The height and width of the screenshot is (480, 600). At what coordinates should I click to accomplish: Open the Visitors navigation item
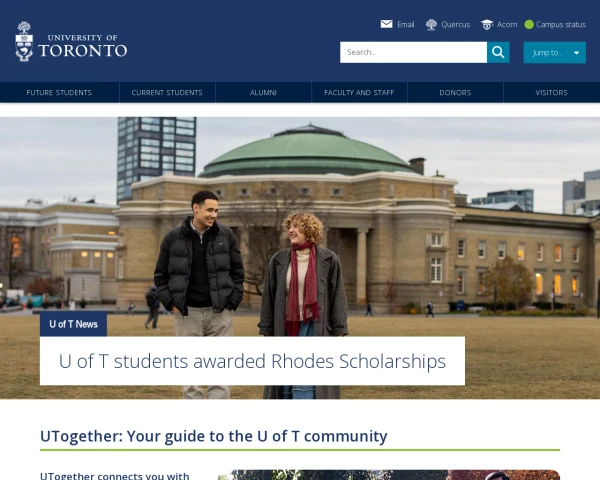tap(551, 93)
